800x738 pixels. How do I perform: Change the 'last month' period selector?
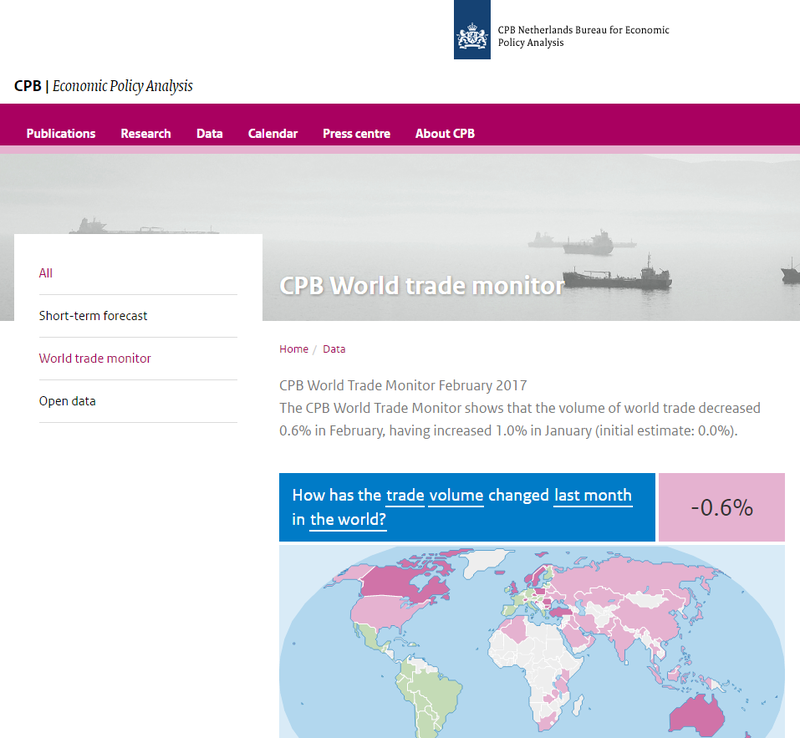pos(592,495)
